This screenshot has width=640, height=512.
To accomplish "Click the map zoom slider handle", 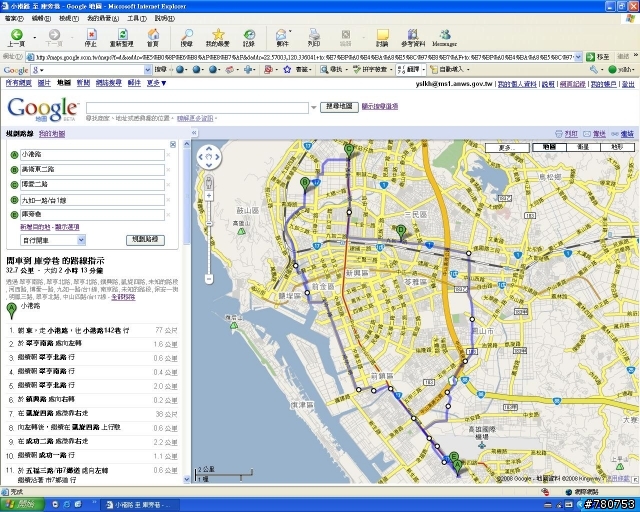I will pos(209,224).
